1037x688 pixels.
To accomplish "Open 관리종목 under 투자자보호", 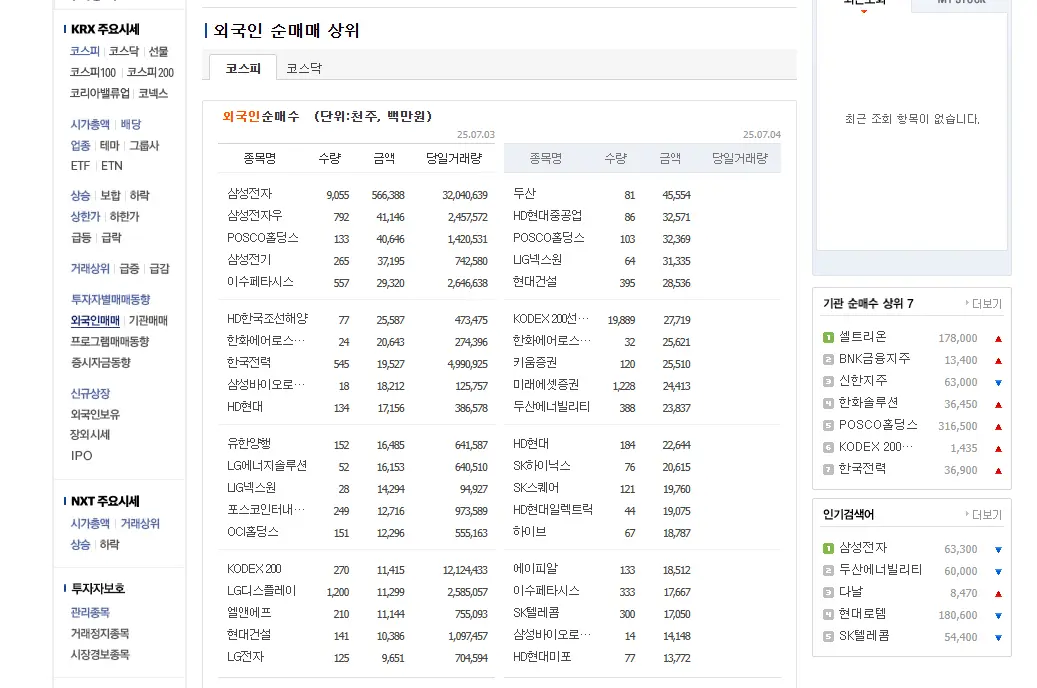I will [x=90, y=613].
